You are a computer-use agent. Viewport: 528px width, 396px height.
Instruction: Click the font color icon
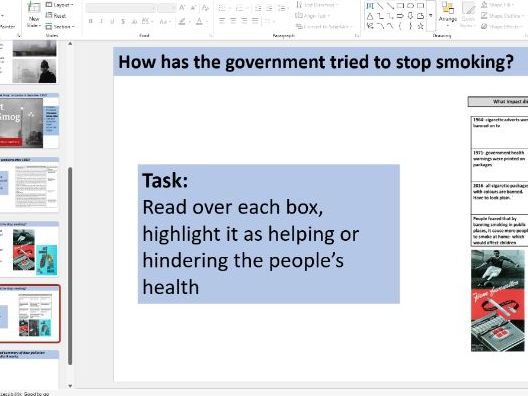(199, 22)
